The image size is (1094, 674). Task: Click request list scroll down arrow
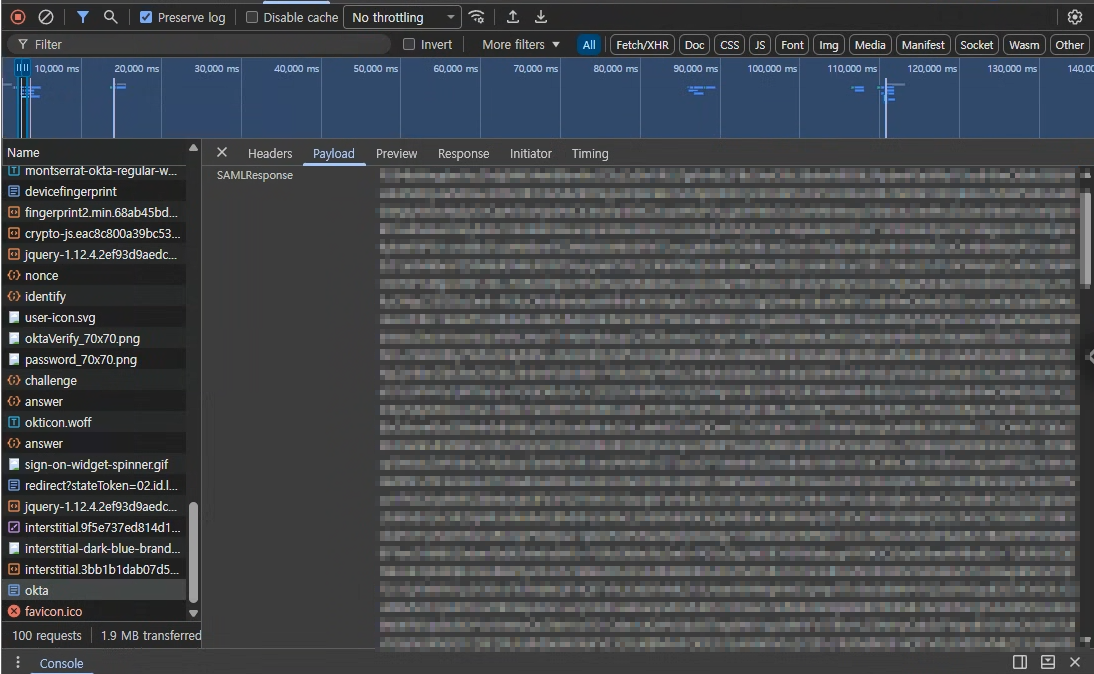193,613
